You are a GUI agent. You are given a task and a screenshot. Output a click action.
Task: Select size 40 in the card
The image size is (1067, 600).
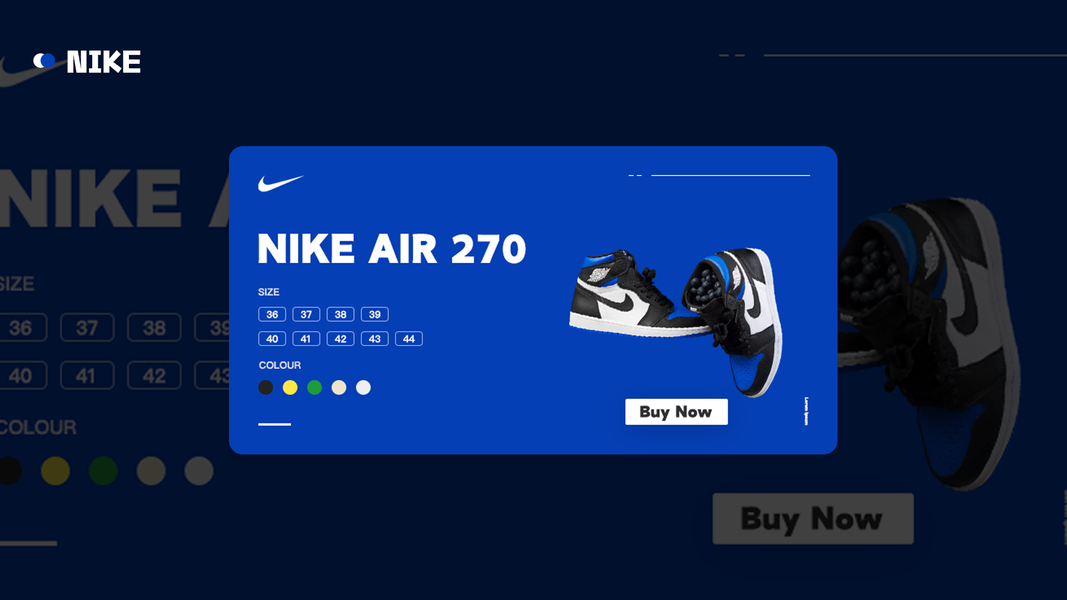coord(272,339)
